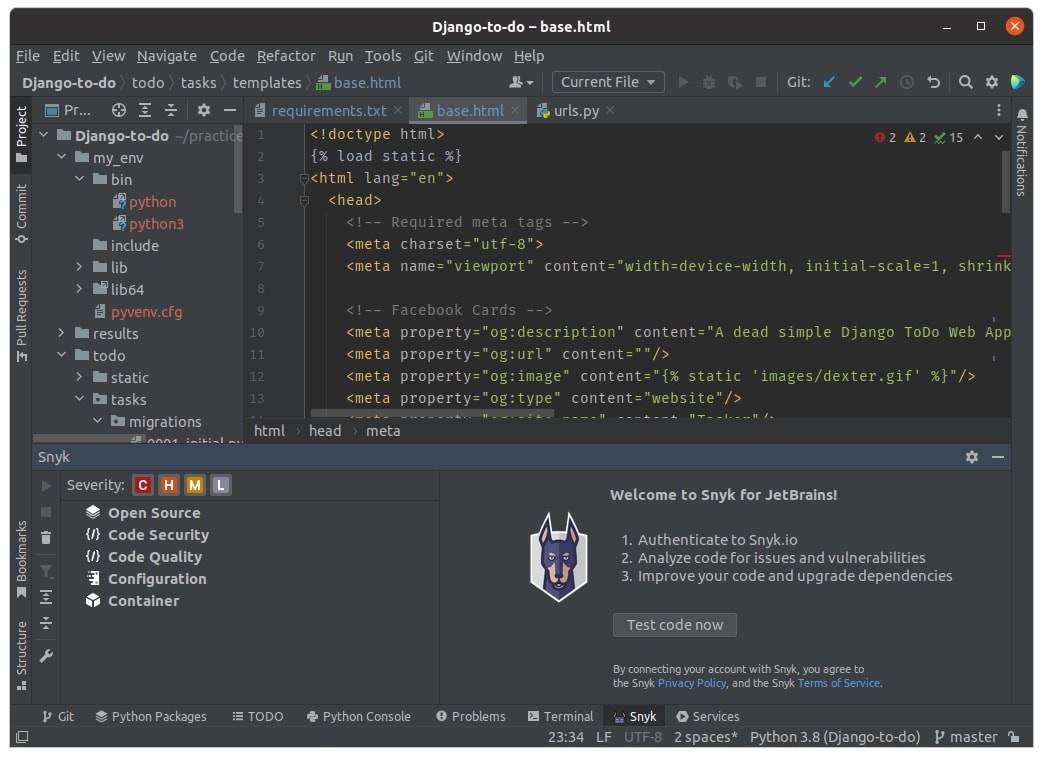Click the Run with coverage icon
Image resolution: width=1043 pixels, height=757 pixels.
tap(735, 82)
